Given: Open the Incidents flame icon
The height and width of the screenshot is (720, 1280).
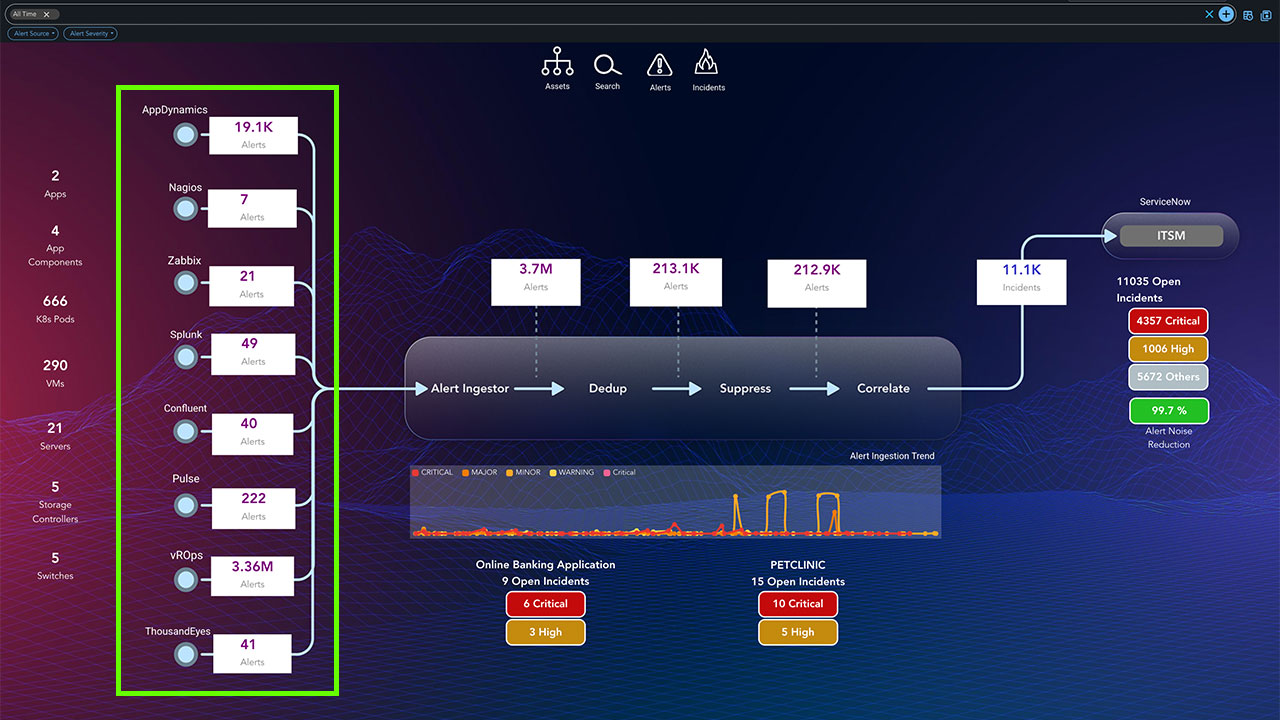Looking at the screenshot, I should tap(707, 63).
